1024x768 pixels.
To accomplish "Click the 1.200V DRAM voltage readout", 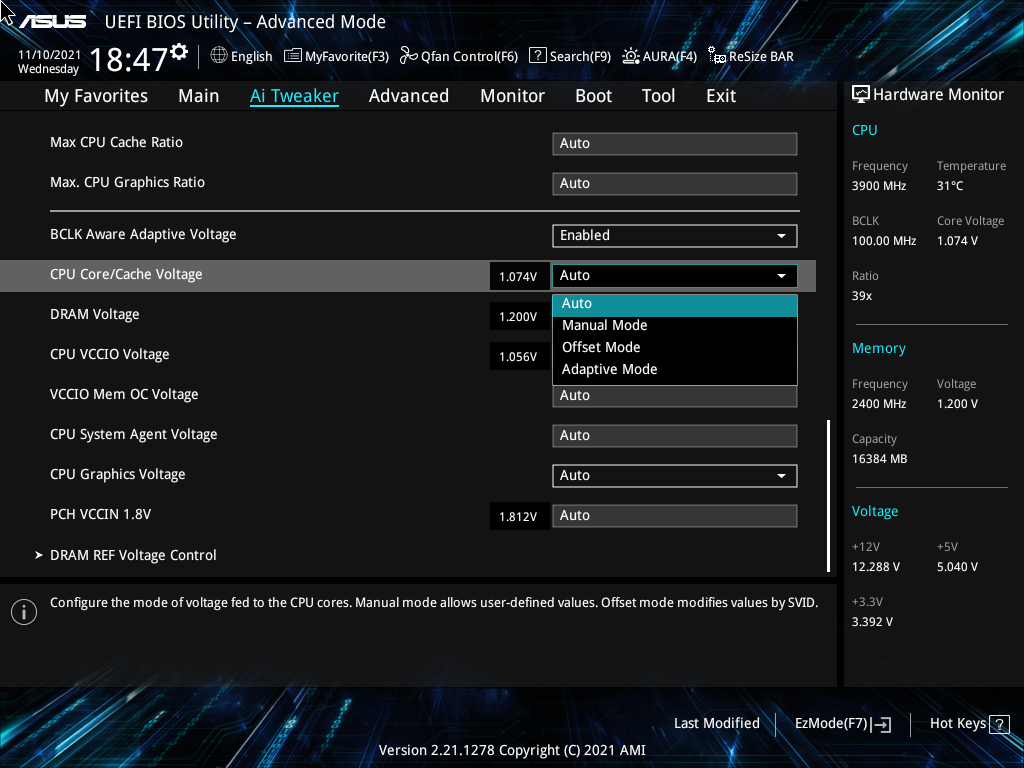I will coord(519,317).
